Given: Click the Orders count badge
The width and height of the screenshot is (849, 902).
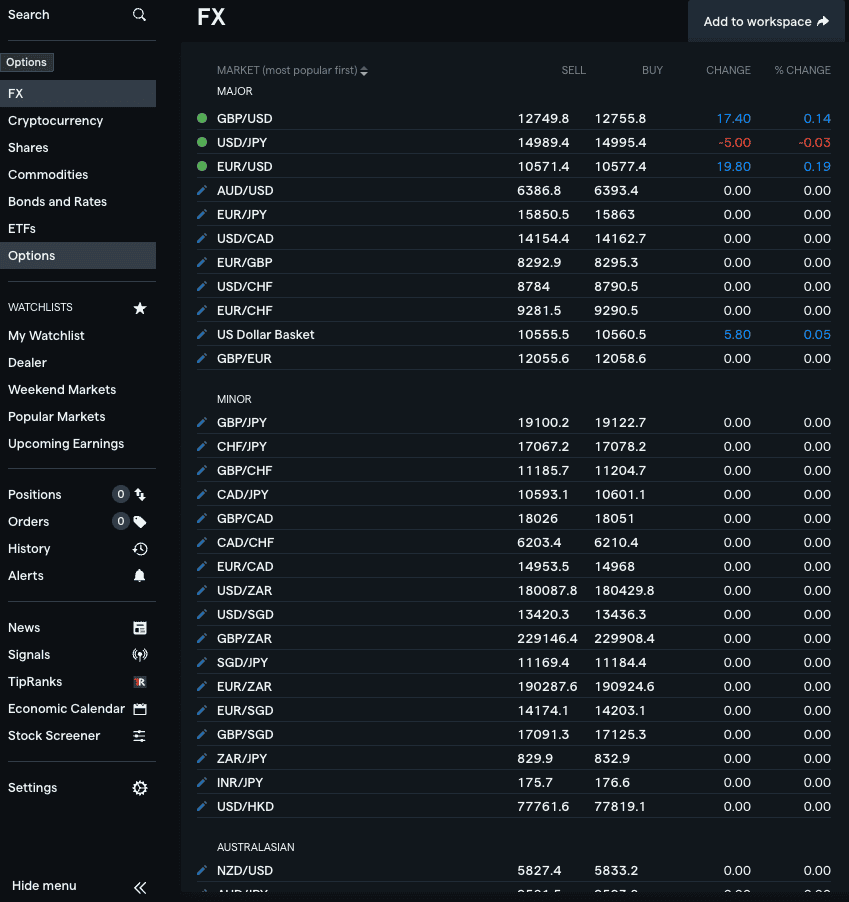Looking at the screenshot, I should pos(120,522).
